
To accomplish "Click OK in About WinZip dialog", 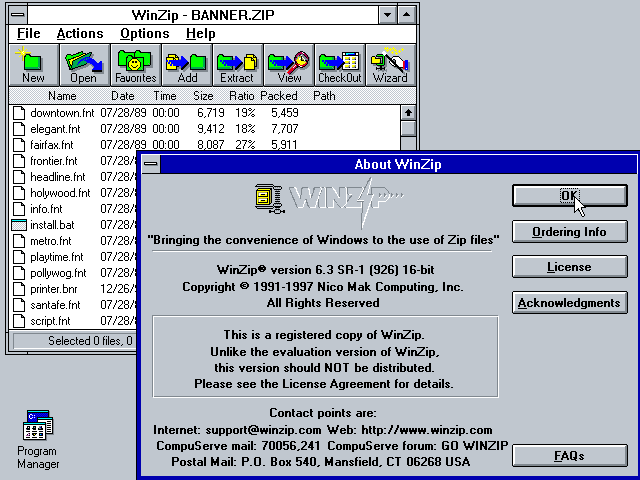I will coord(569,196).
